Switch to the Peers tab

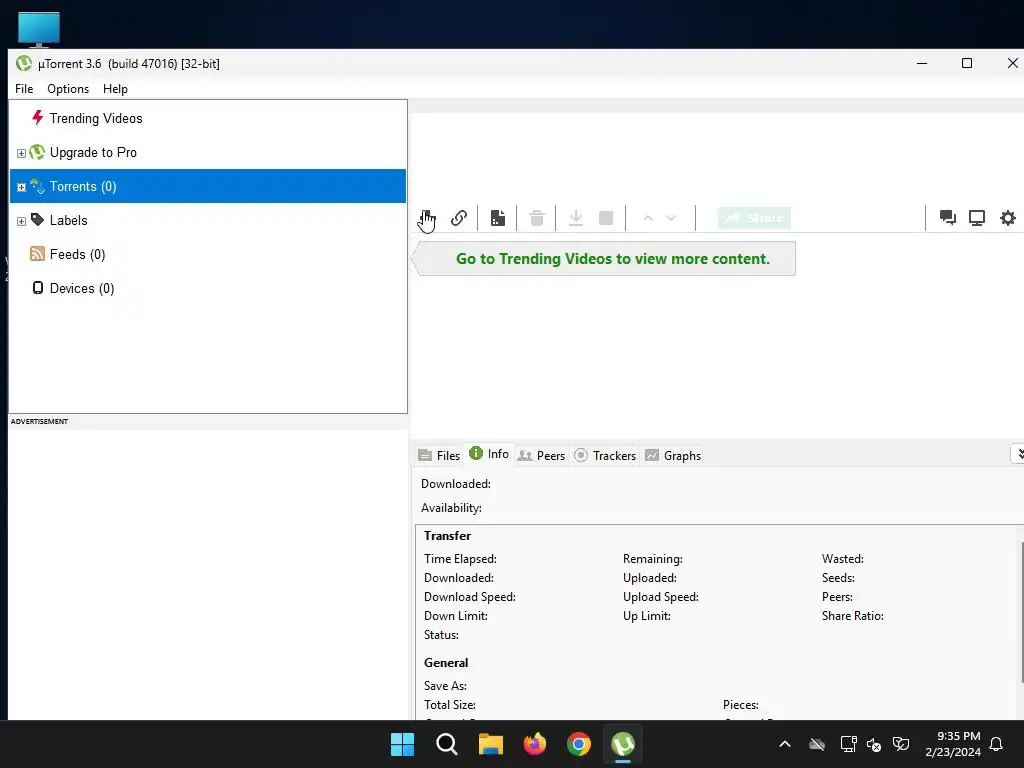[541, 455]
